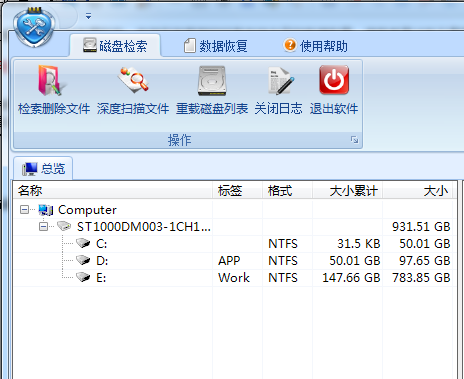
Task: Click the 97.65 GB size cell
Action: click(425, 261)
